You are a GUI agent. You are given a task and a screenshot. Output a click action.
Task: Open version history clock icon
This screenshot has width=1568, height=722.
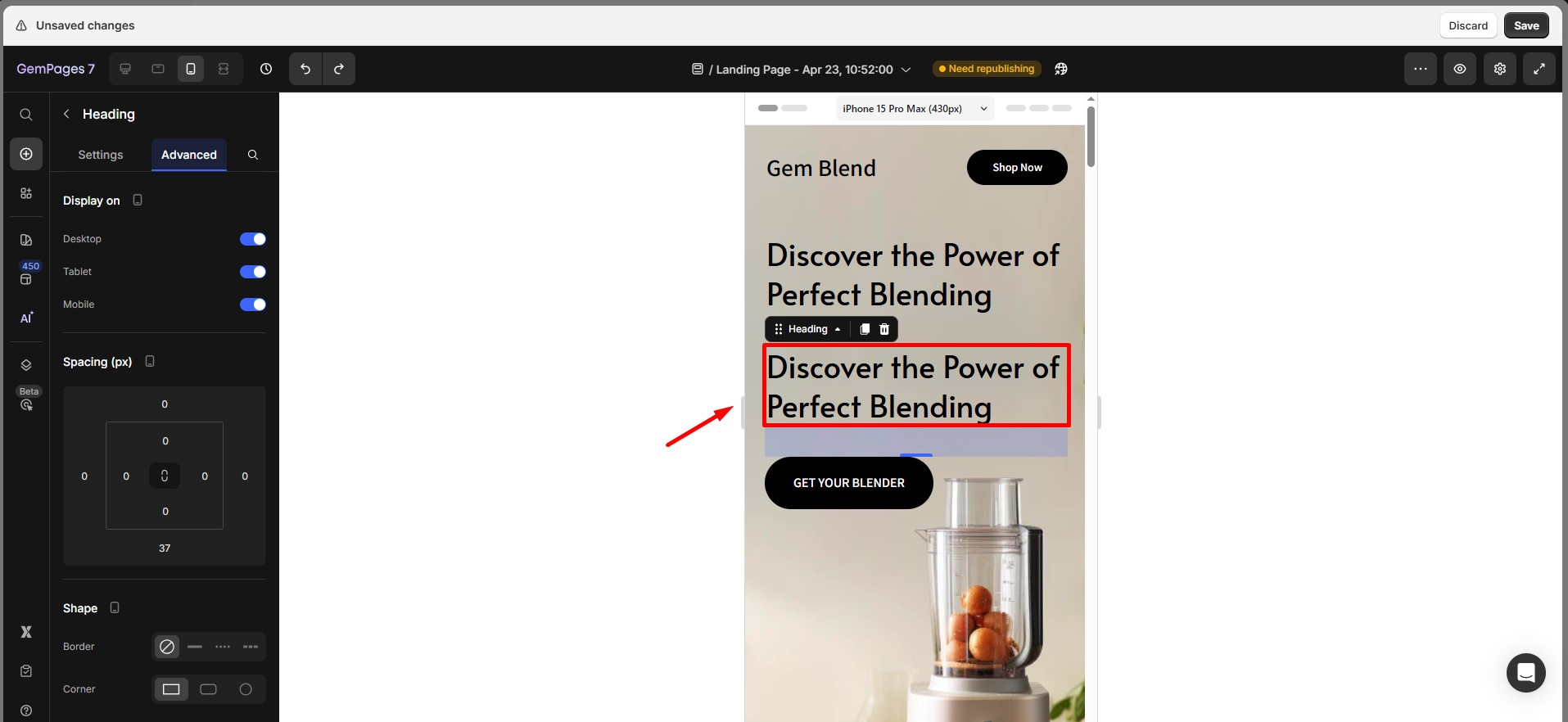point(266,69)
